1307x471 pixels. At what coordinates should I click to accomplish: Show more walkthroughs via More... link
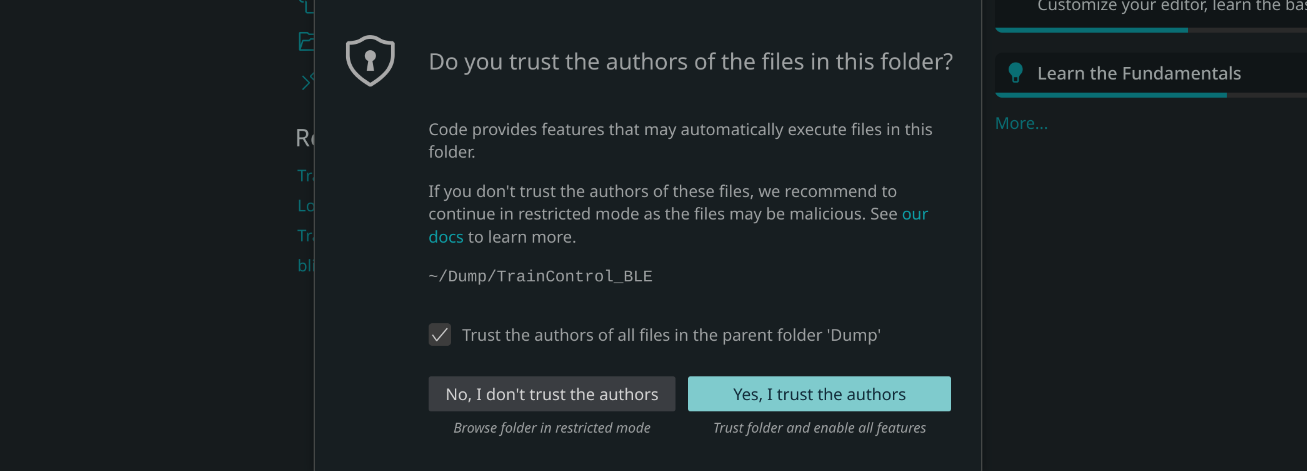(x=1021, y=124)
